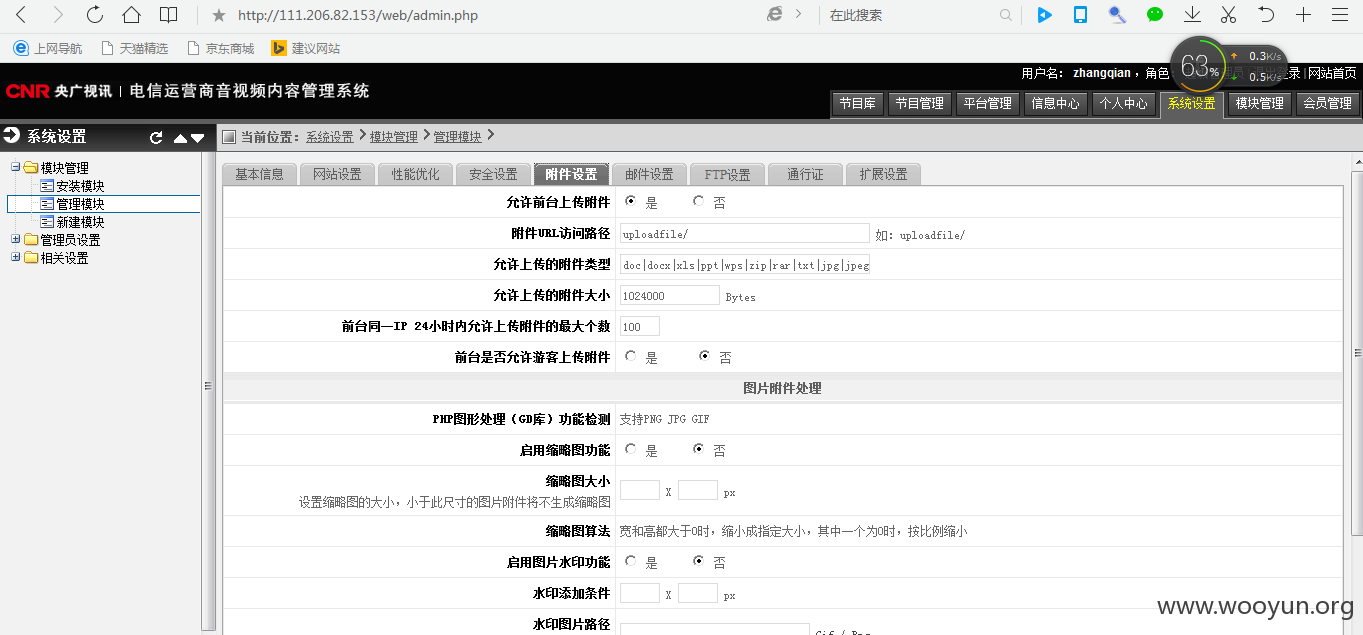Switch to the 邮件设置 tab

coord(649,174)
